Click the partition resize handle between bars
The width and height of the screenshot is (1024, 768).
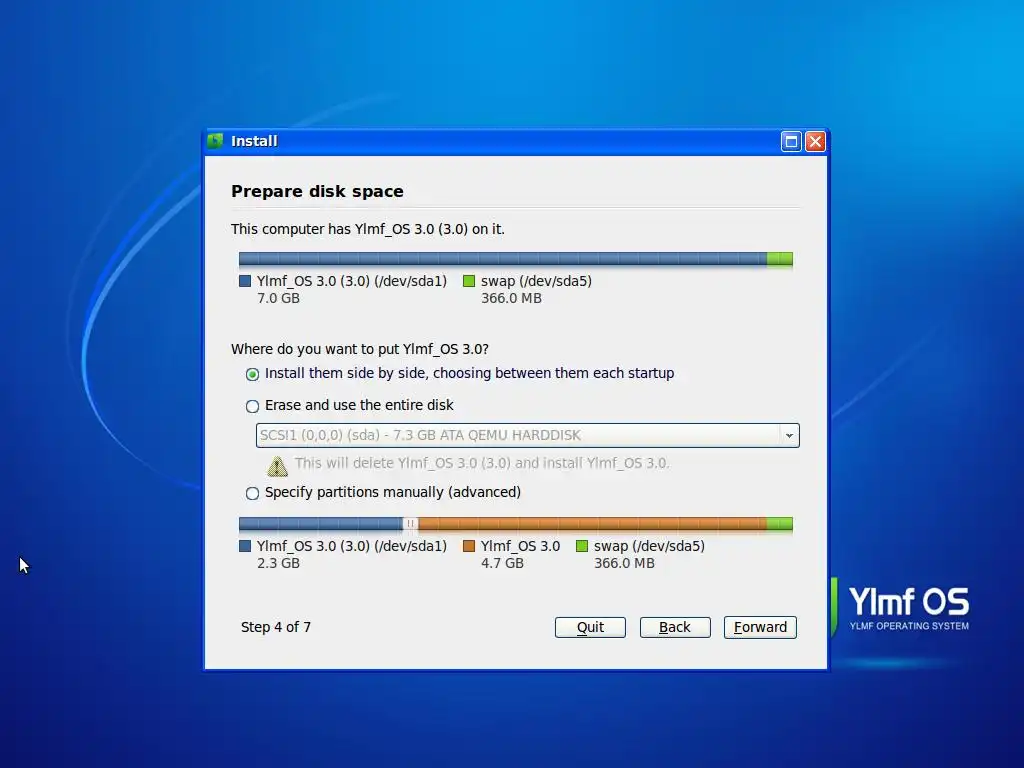(x=410, y=523)
